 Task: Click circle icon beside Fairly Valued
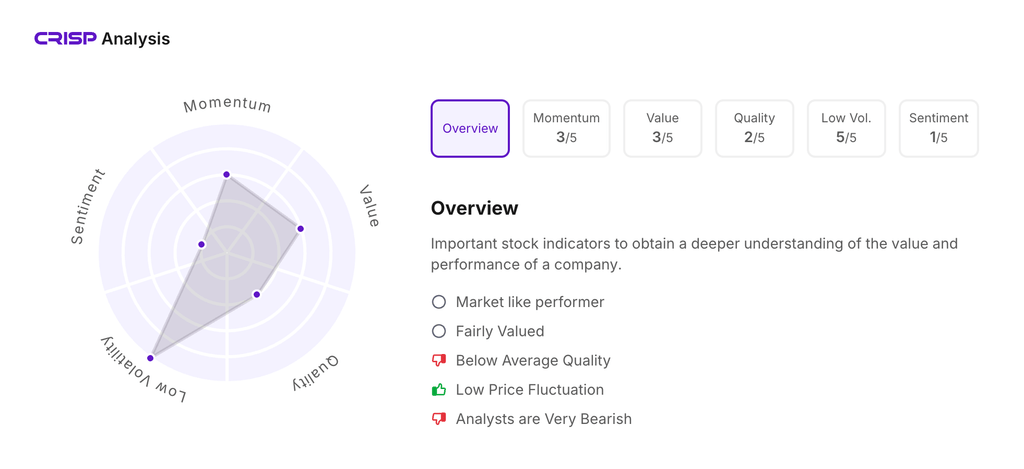[438, 331]
